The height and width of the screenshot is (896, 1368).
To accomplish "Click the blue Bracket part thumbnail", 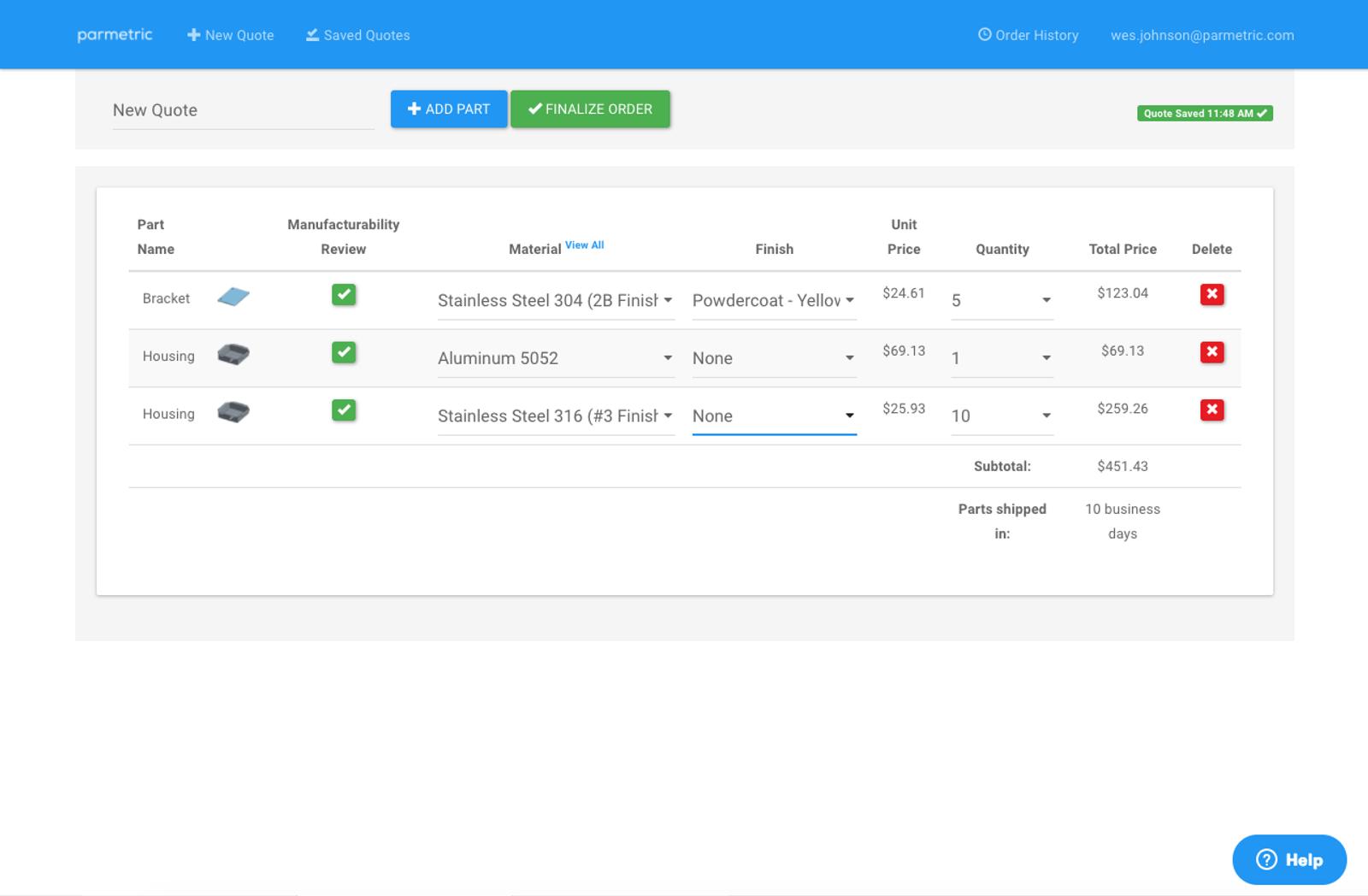I will (x=233, y=297).
